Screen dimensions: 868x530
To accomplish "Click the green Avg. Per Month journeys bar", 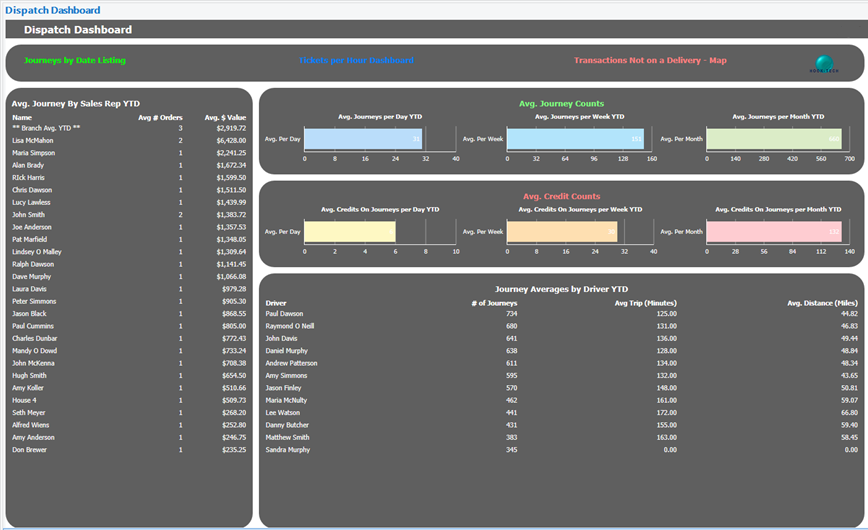I will point(774,139).
